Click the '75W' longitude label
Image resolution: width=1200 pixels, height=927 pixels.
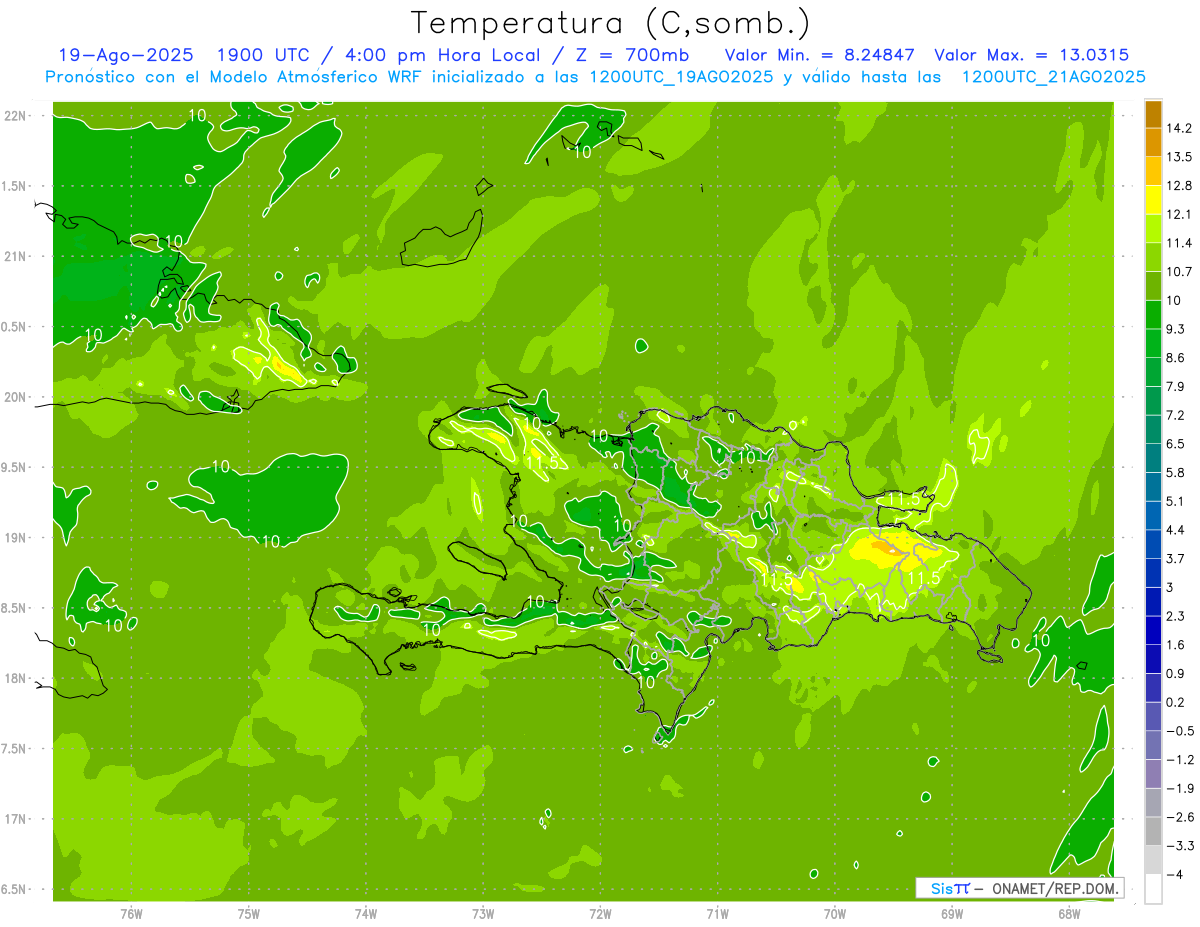[249, 913]
